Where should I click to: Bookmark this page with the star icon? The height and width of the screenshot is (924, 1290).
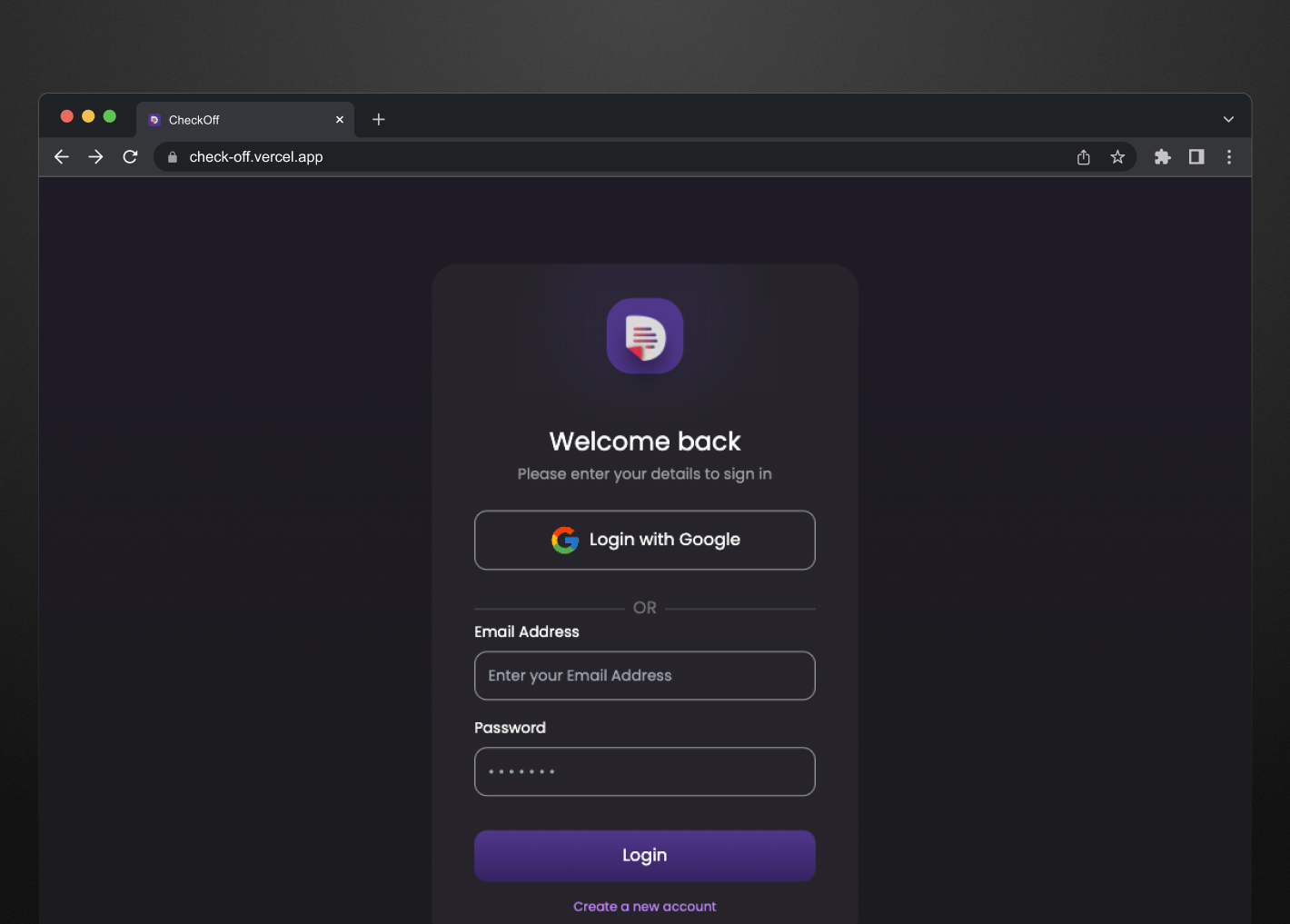coord(1117,157)
